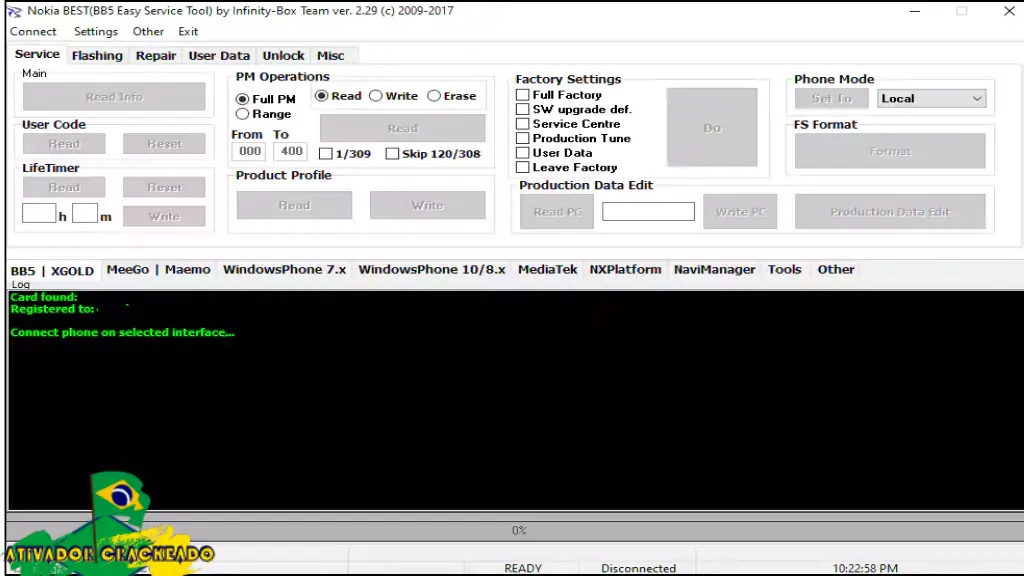Click the Production Data code input field

click(648, 212)
